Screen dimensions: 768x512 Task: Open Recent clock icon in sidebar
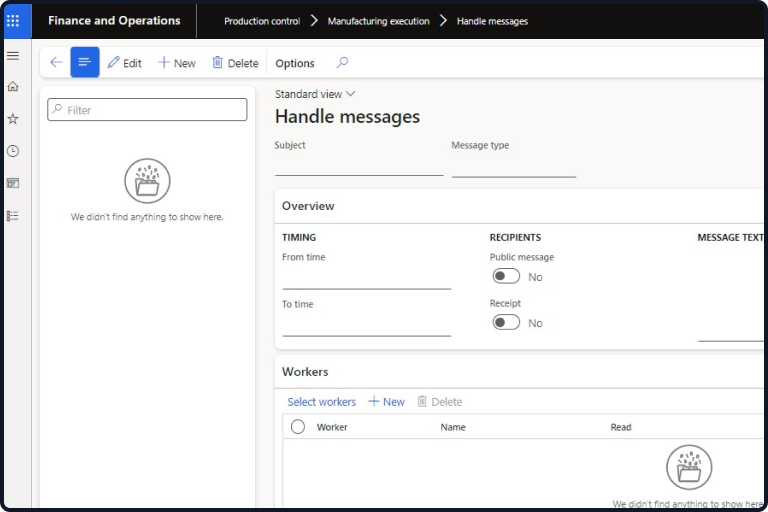(13, 151)
